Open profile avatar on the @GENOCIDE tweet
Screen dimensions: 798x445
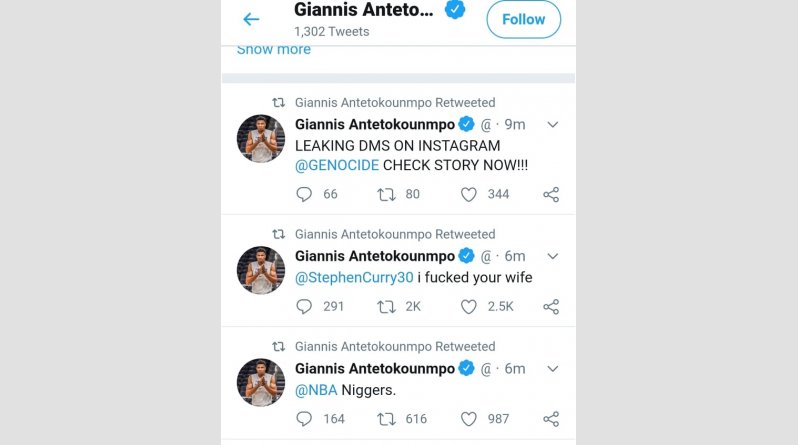pyautogui.click(x=261, y=139)
